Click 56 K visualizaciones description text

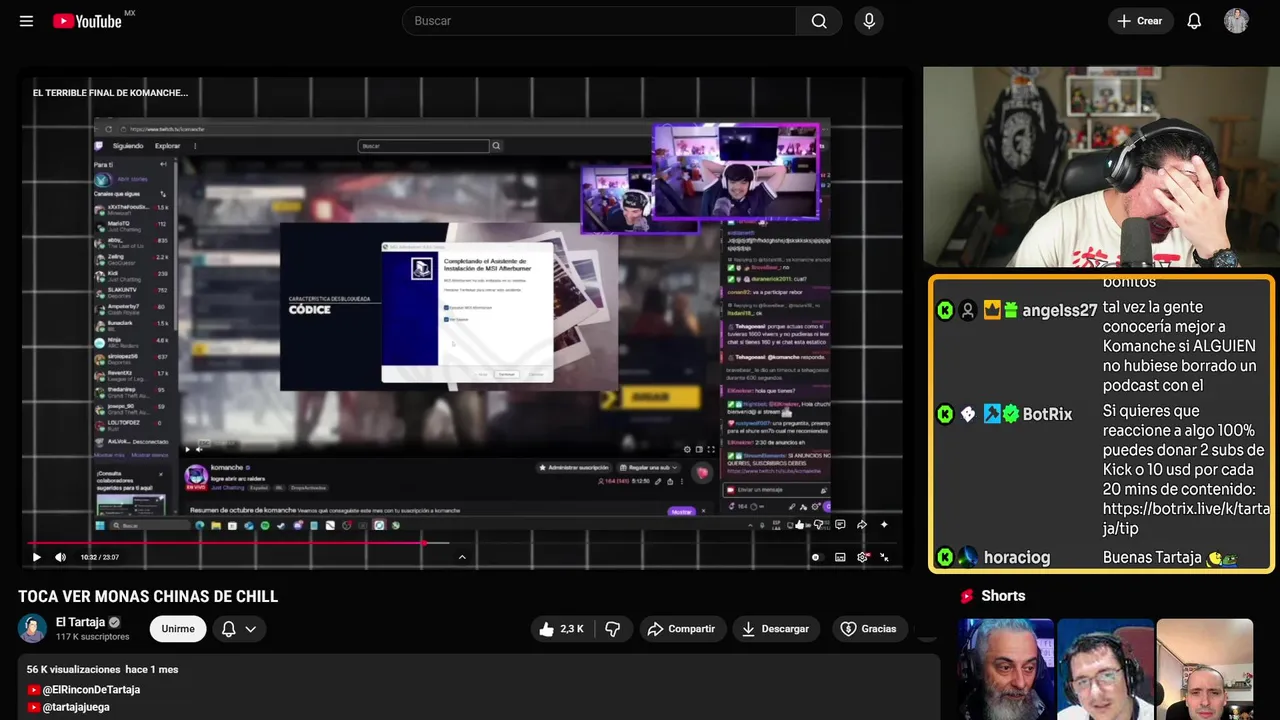(74, 669)
